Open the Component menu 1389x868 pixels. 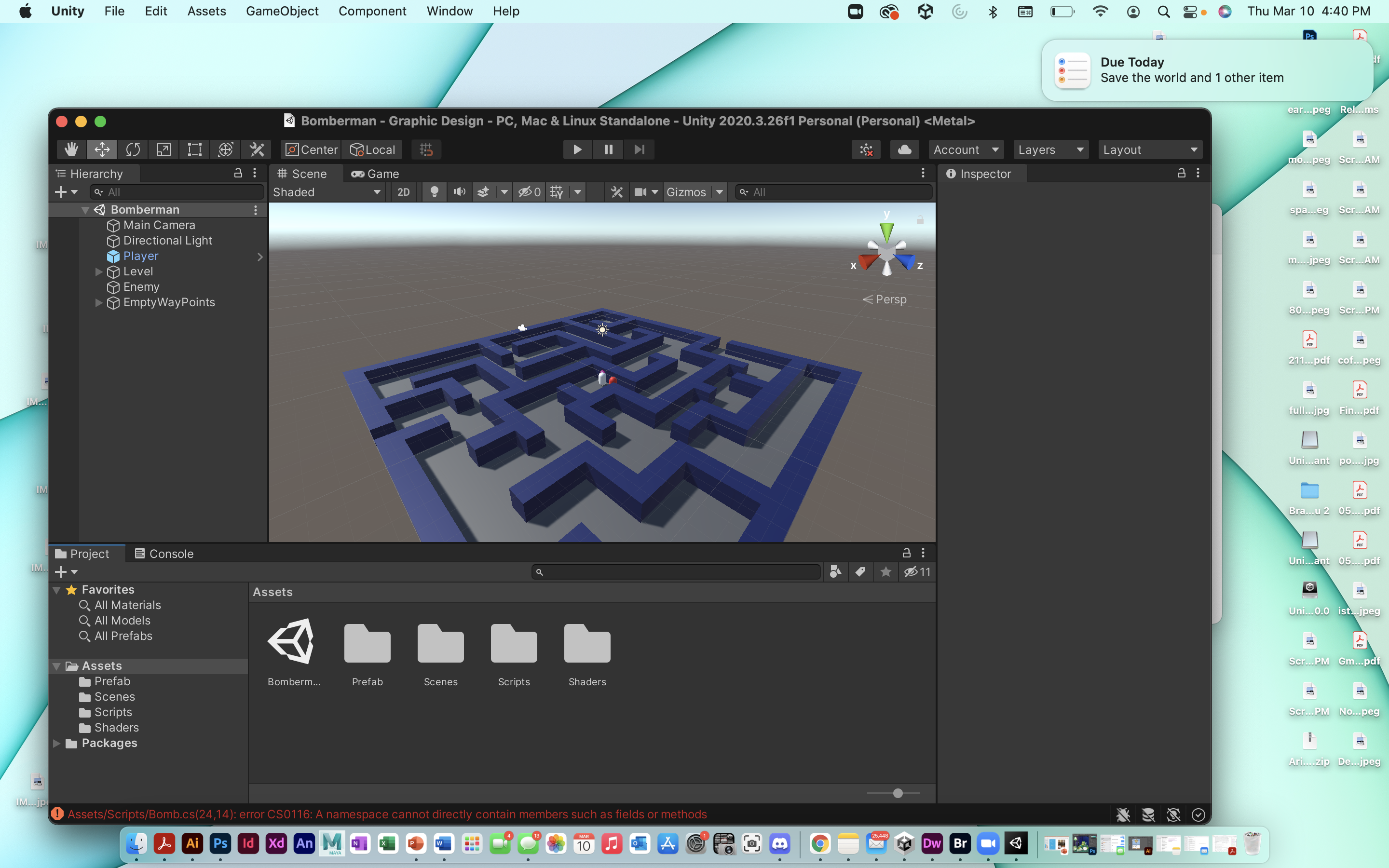[372, 11]
